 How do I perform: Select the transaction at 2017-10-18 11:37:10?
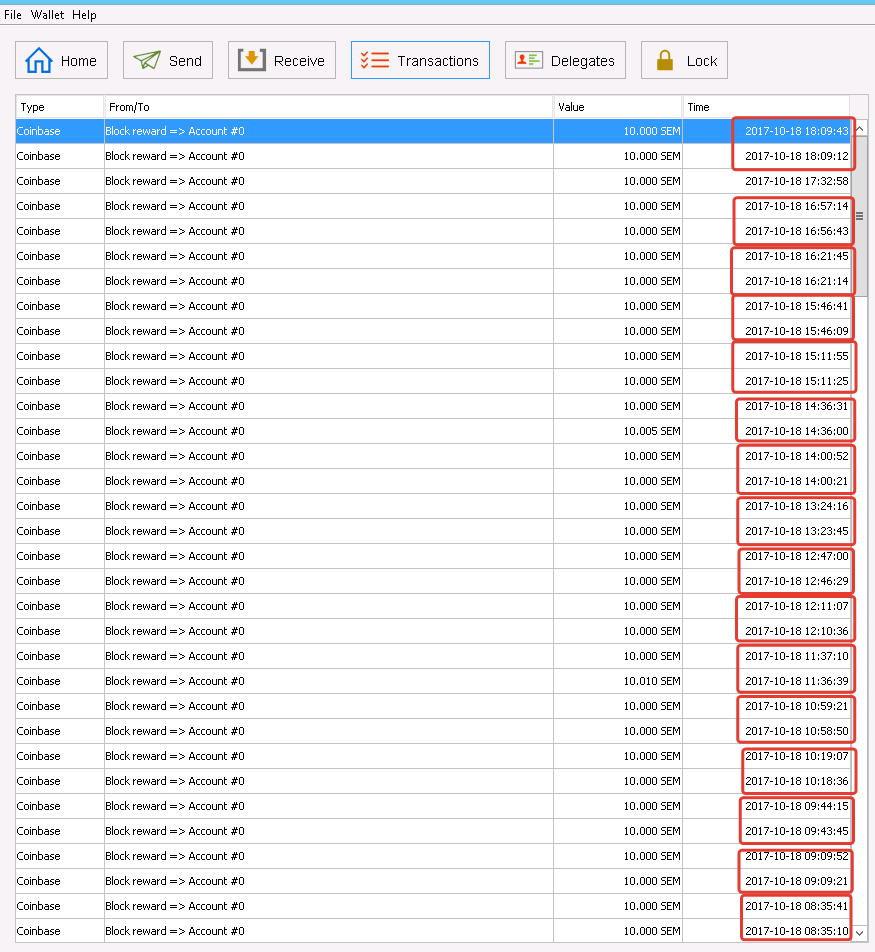(x=432, y=656)
